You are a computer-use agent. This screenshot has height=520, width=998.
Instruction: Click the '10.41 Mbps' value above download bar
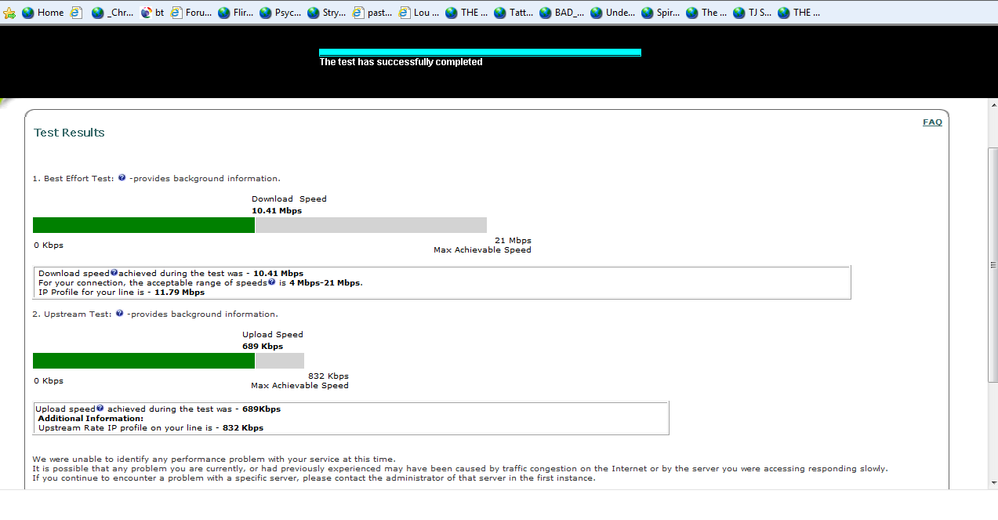276,211
